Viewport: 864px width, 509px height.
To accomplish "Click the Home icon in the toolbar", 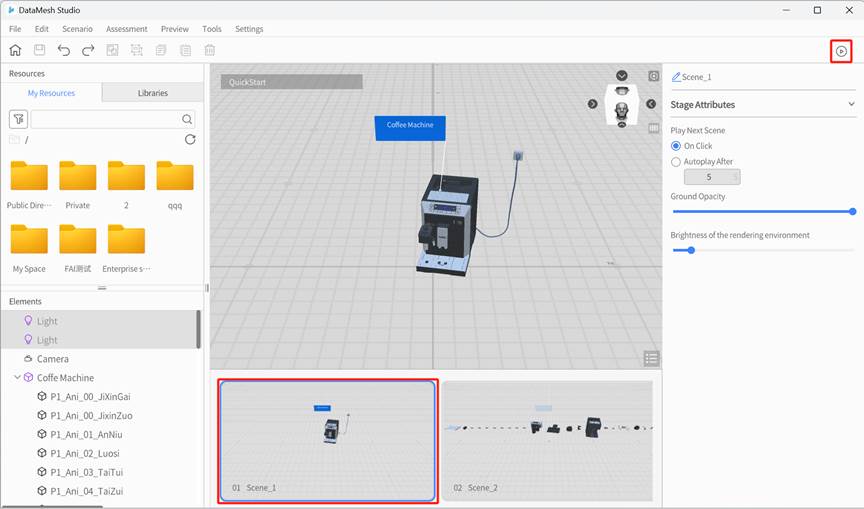I will pyautogui.click(x=15, y=50).
